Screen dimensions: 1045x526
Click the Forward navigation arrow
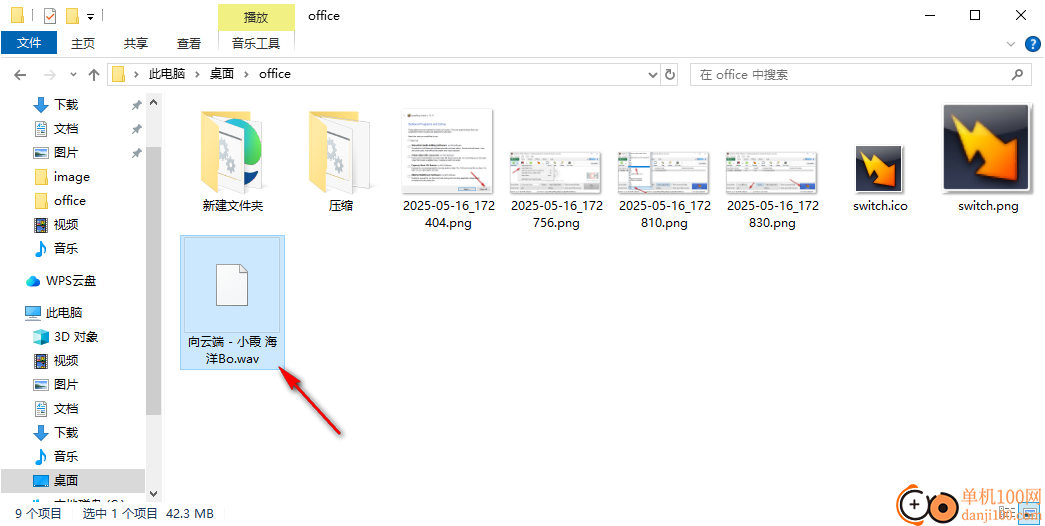click(x=50, y=75)
